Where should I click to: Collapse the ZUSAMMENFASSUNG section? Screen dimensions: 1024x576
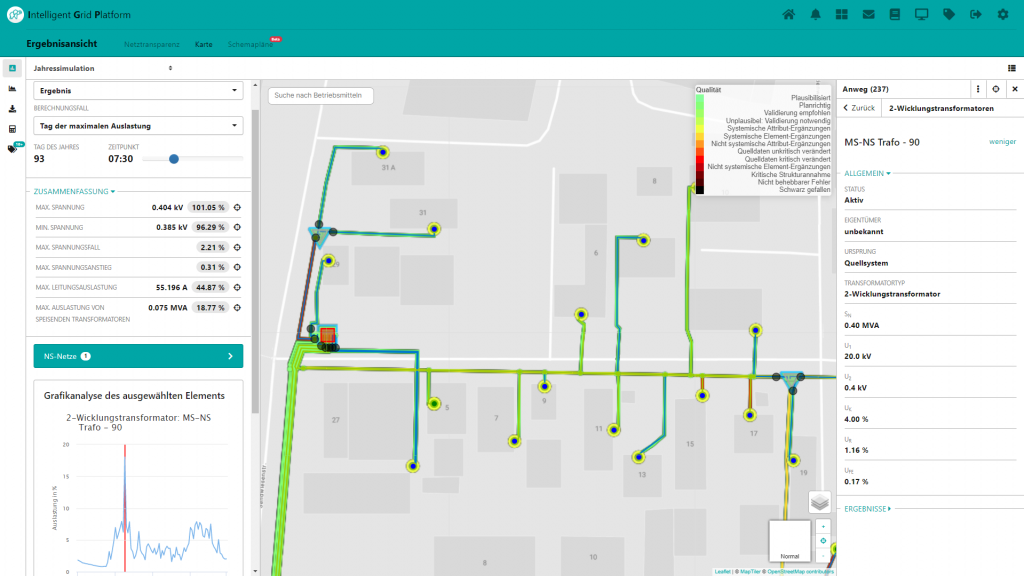[74, 191]
